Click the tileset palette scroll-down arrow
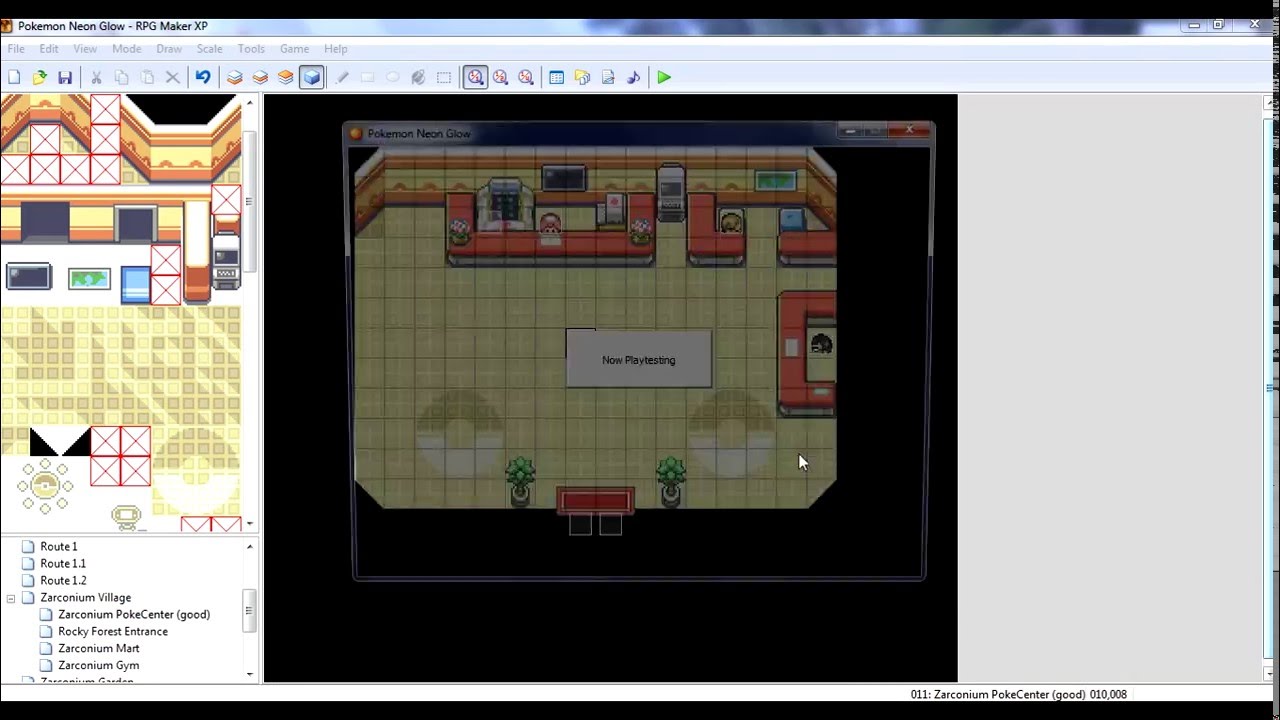Viewport: 1280px width, 720px height. (x=249, y=524)
